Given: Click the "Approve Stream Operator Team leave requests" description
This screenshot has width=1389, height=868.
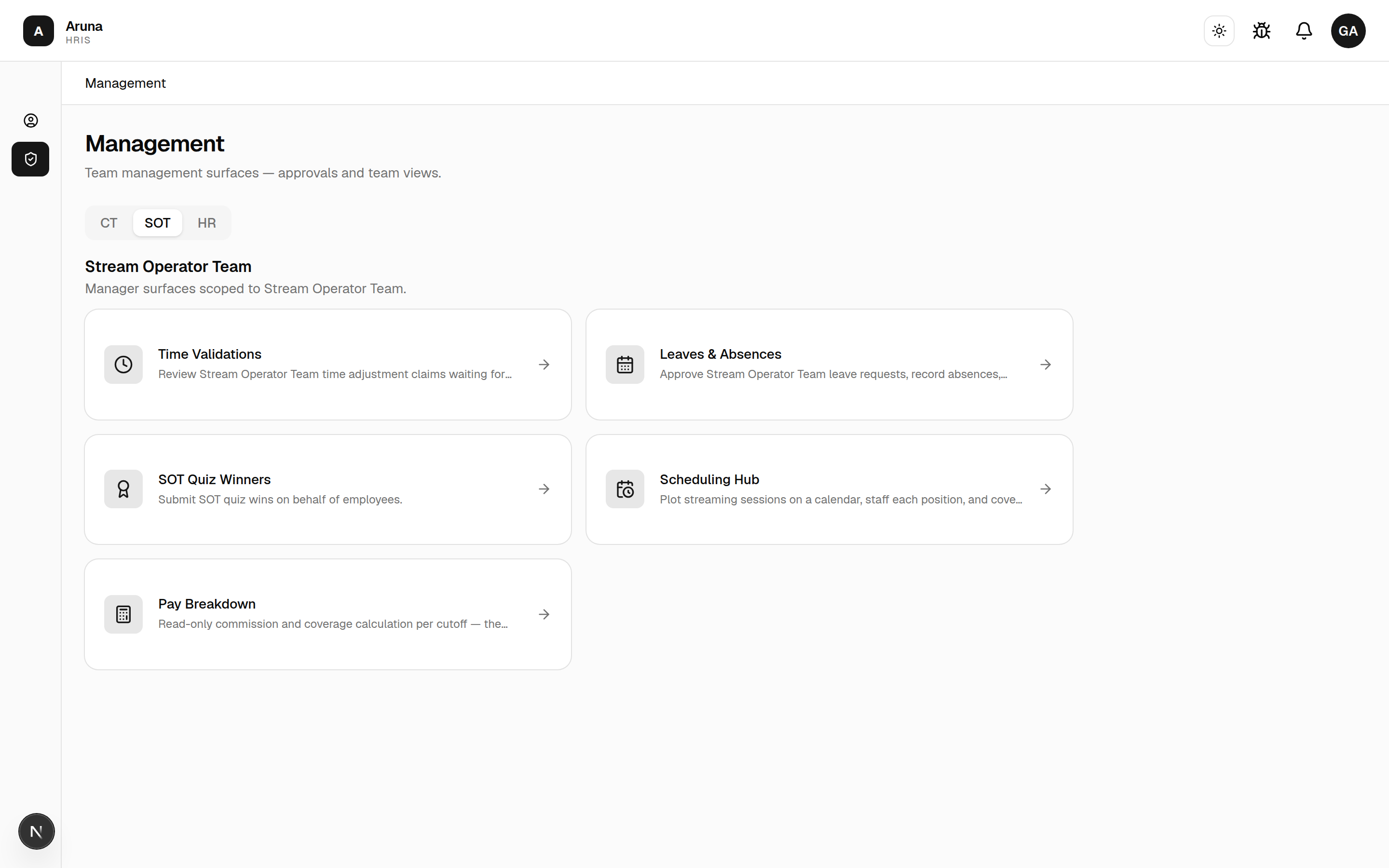Looking at the screenshot, I should click(x=833, y=374).
